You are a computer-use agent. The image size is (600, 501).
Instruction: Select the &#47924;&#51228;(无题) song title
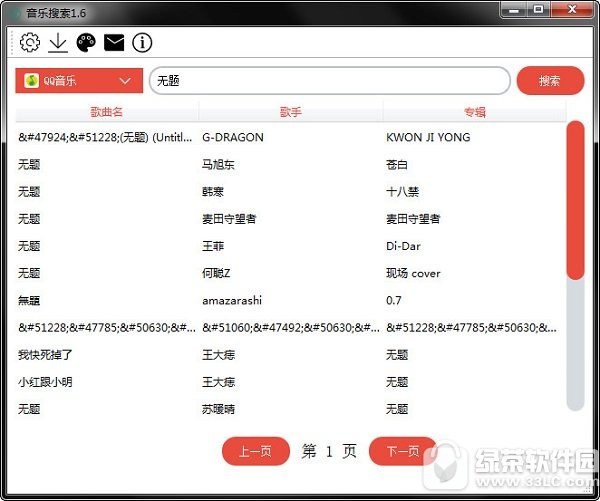105,137
